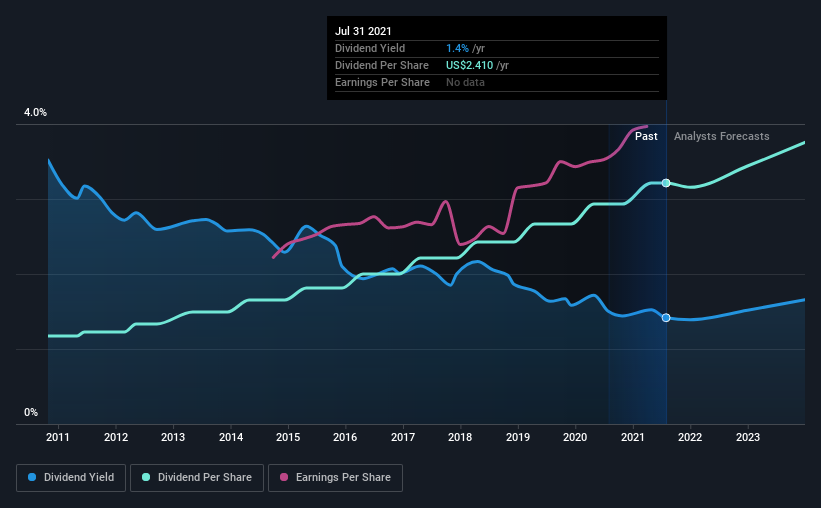Click the blue Dividend Yield legend dot
The width and height of the screenshot is (821, 508).
pyautogui.click(x=32, y=477)
